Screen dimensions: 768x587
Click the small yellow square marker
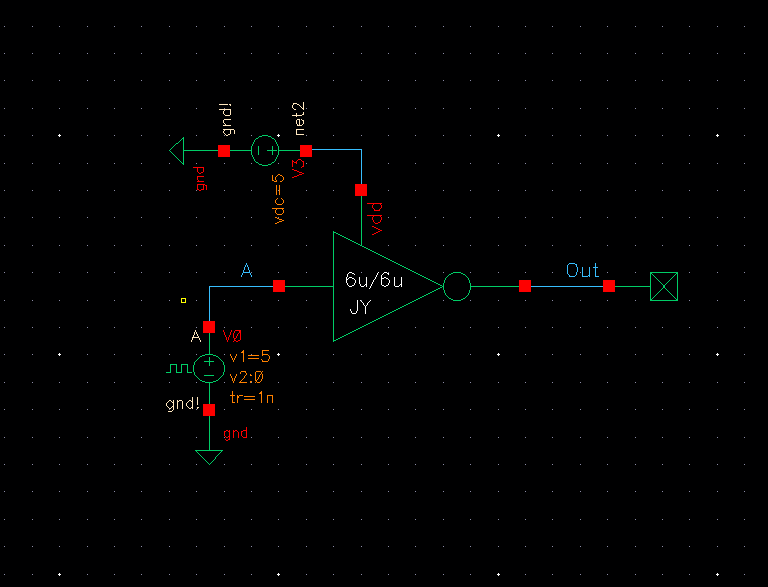click(x=183, y=300)
